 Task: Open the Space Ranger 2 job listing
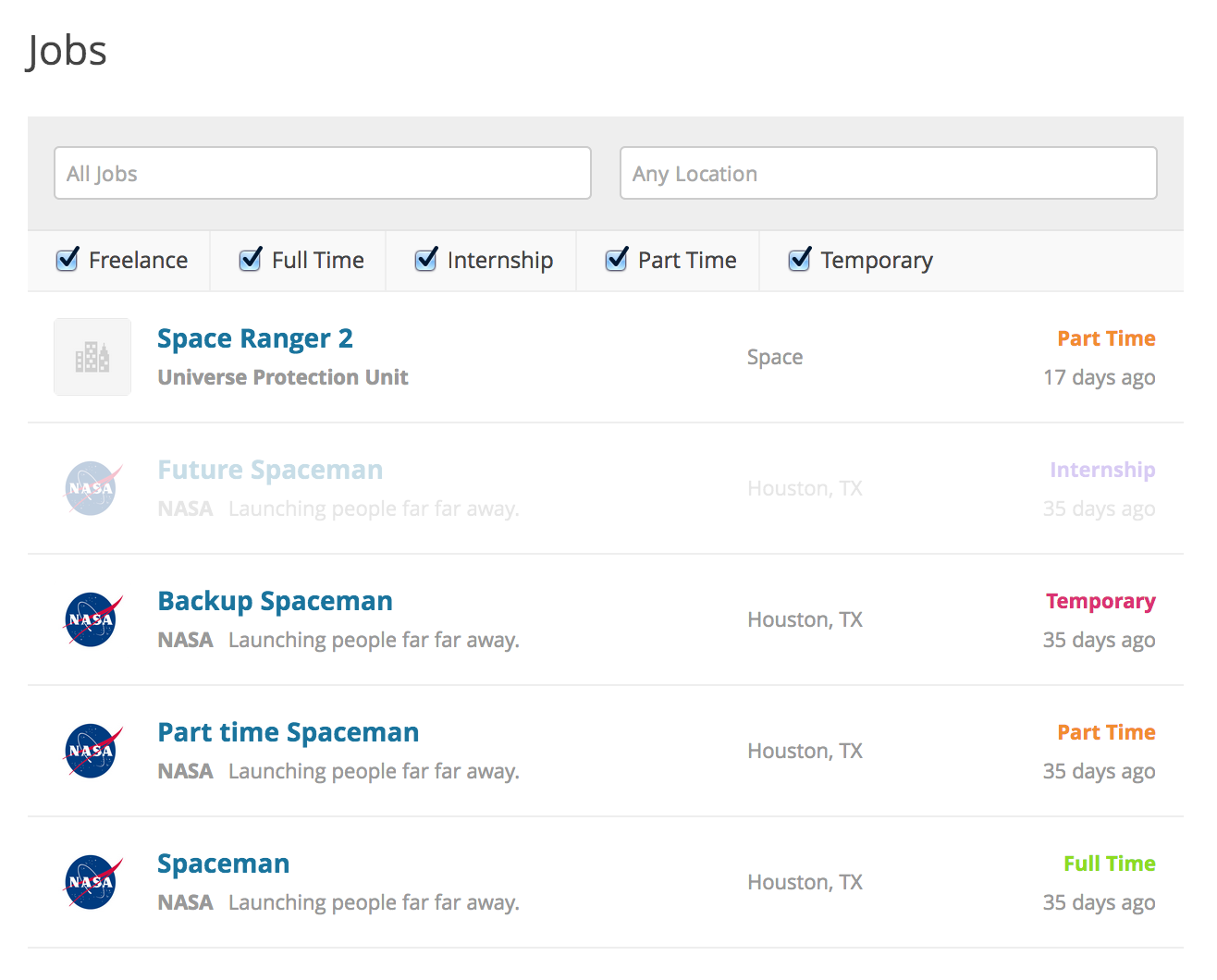pyautogui.click(x=255, y=338)
